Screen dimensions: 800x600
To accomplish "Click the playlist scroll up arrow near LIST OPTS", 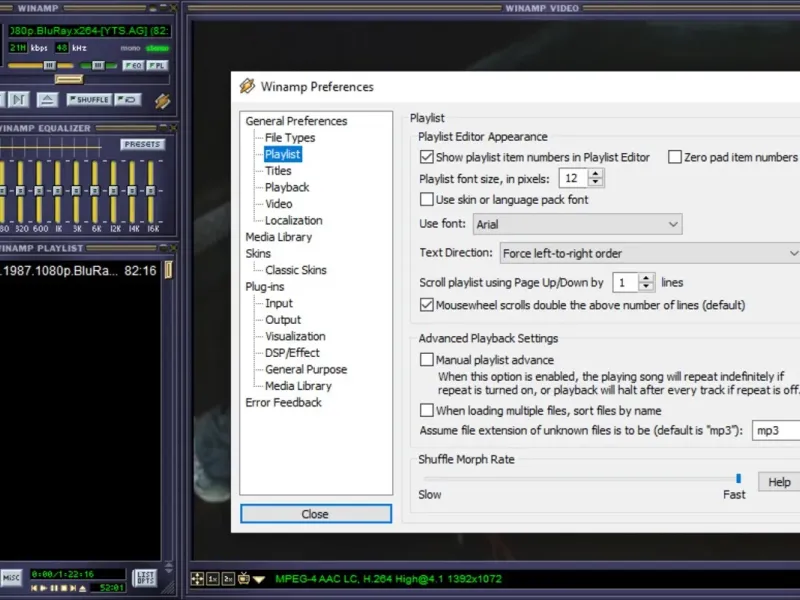I will pyautogui.click(x=169, y=564).
